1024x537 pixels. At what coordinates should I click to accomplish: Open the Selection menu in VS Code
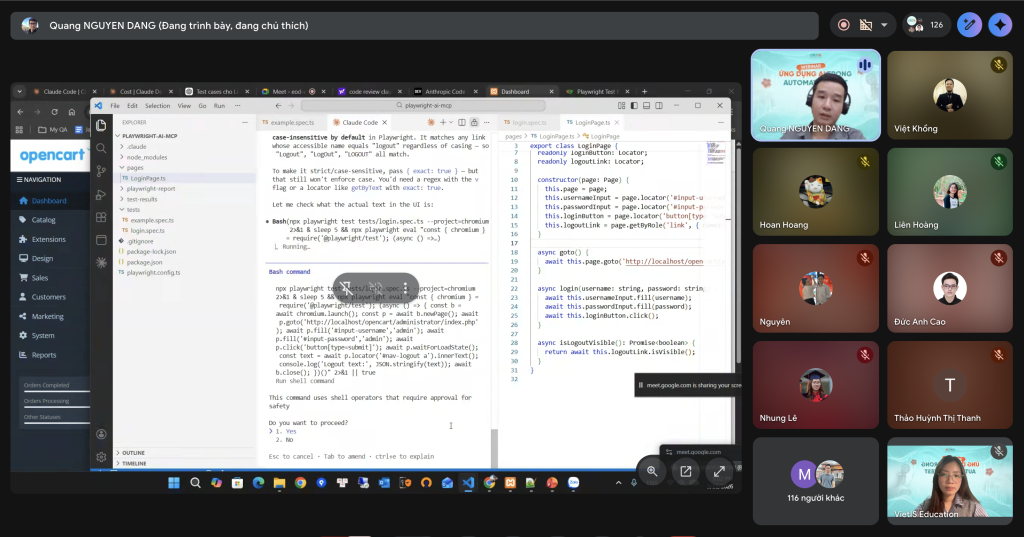point(157,105)
